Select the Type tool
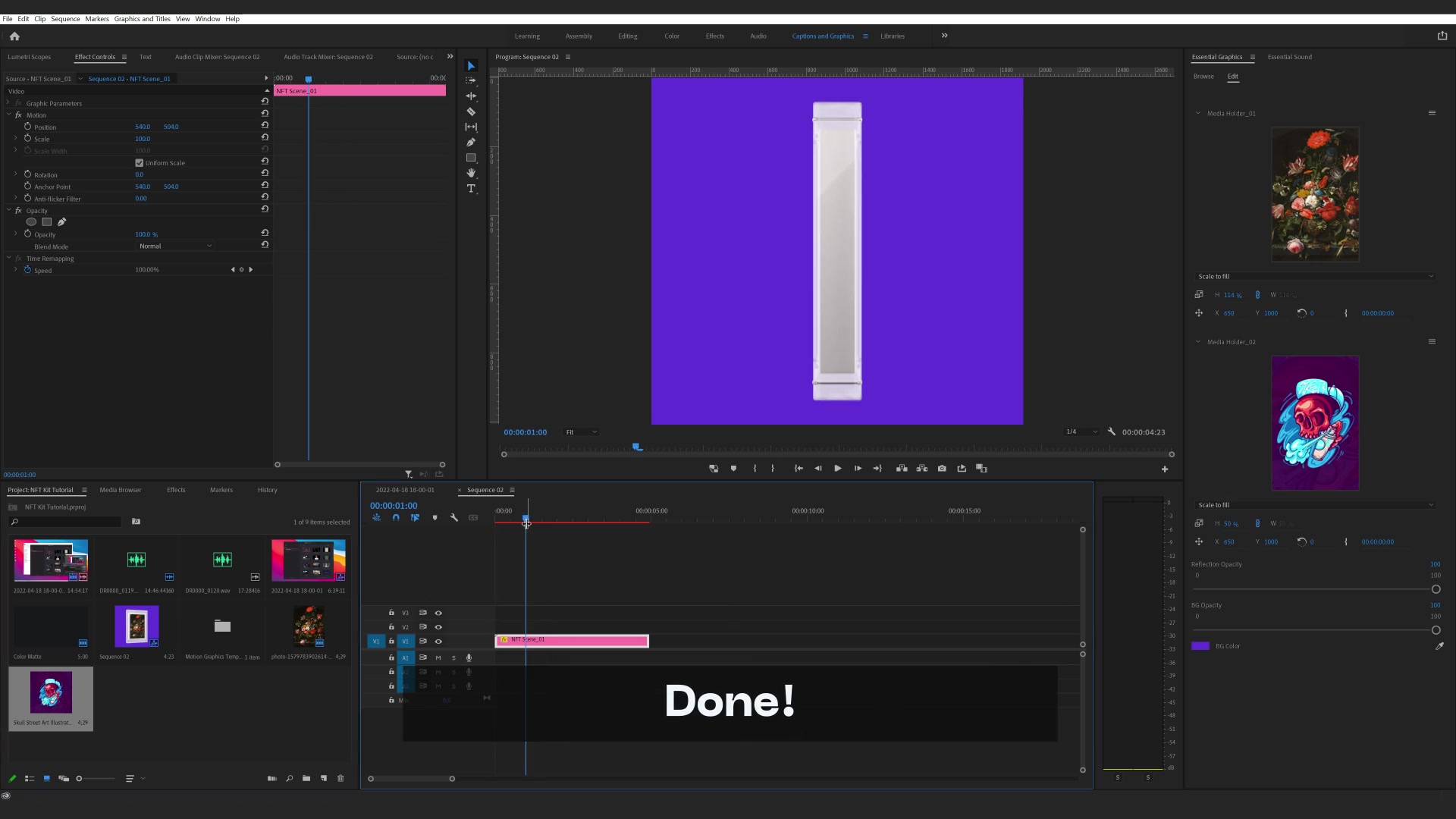Viewport: 1456px width, 819px height. [x=471, y=188]
